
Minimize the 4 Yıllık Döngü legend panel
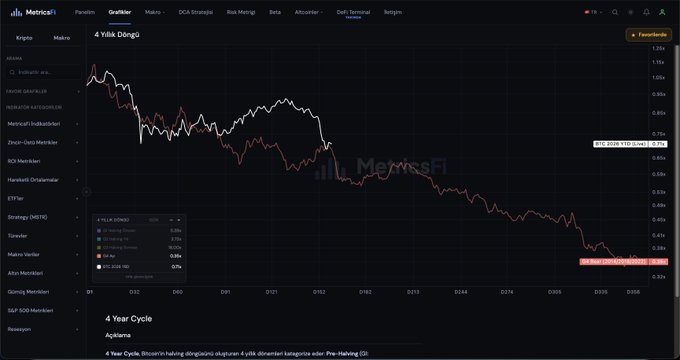tap(171, 220)
